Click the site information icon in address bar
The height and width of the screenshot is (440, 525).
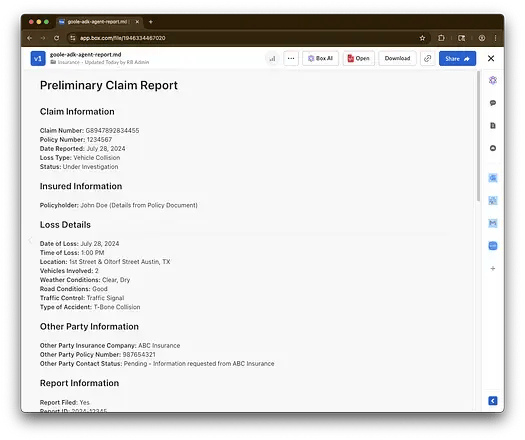[72, 38]
